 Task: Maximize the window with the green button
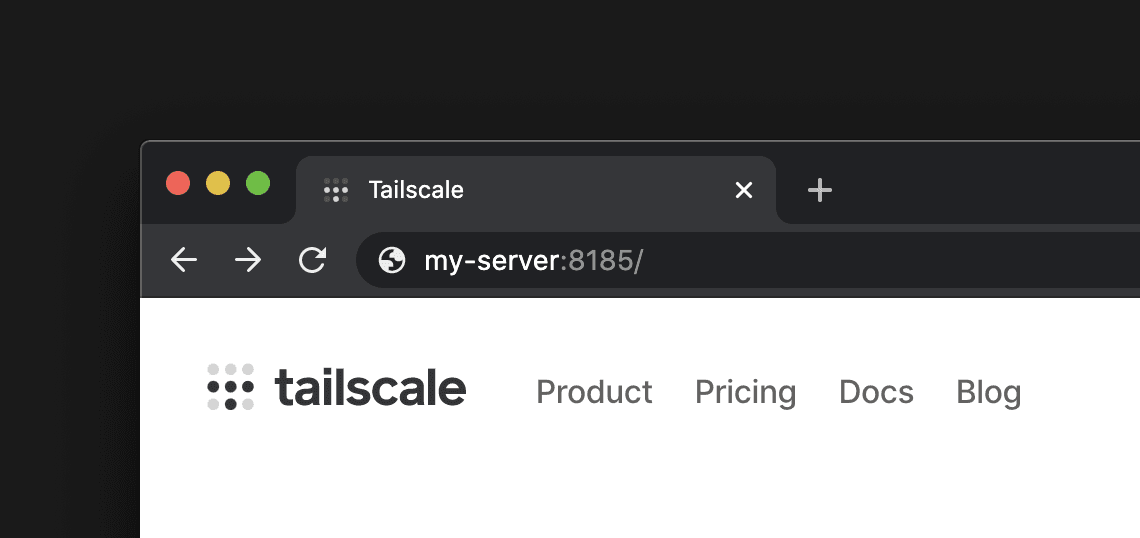(x=258, y=183)
